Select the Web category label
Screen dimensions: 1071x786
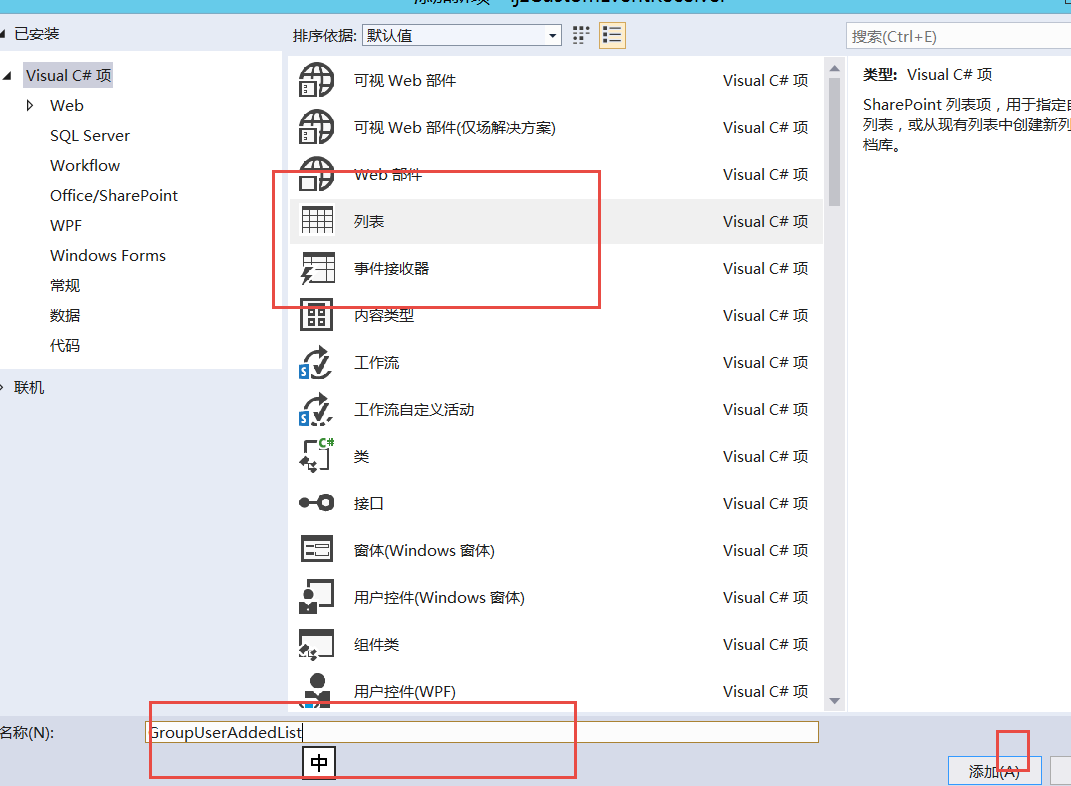[x=66, y=106]
